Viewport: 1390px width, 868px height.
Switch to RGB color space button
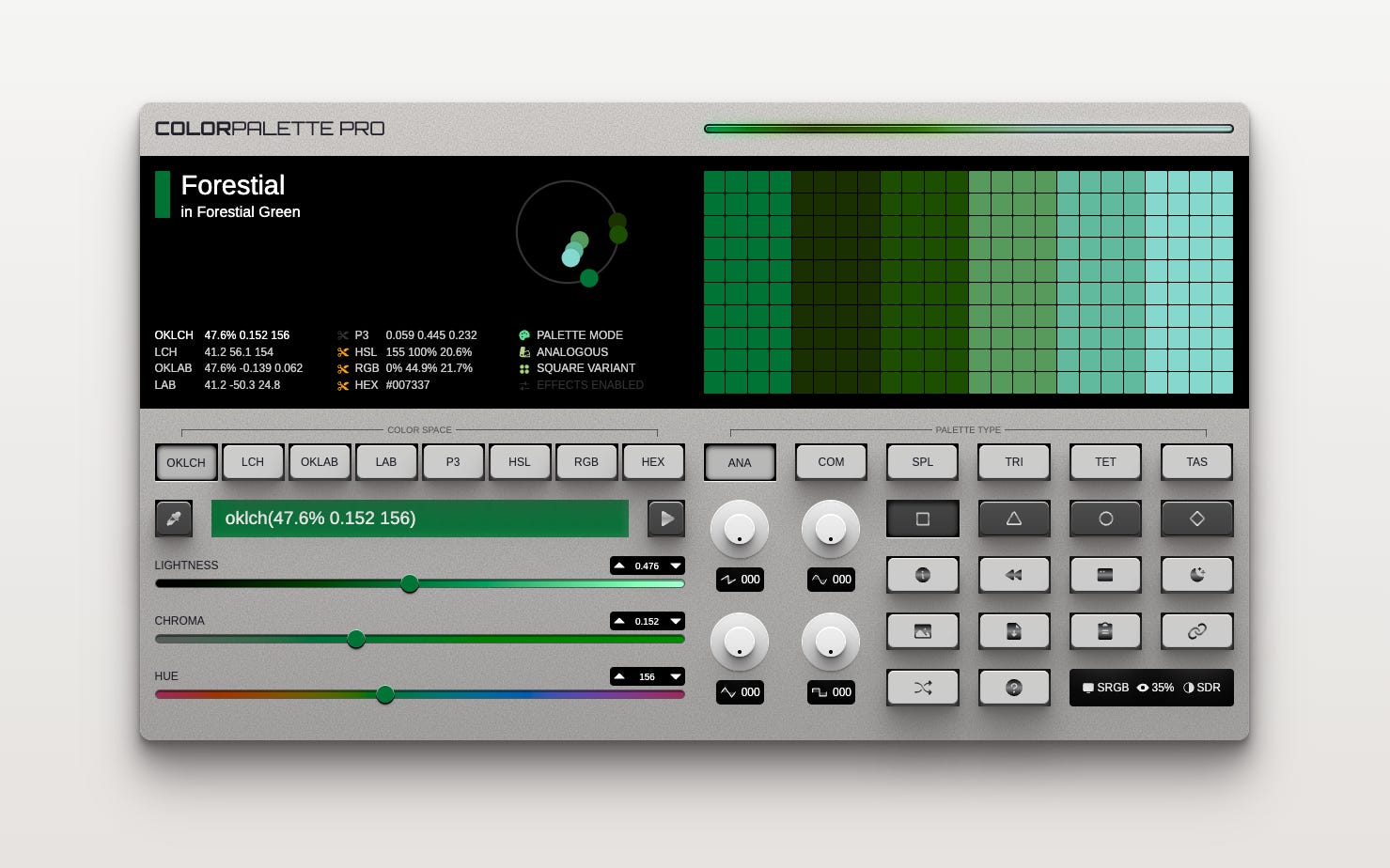(586, 462)
